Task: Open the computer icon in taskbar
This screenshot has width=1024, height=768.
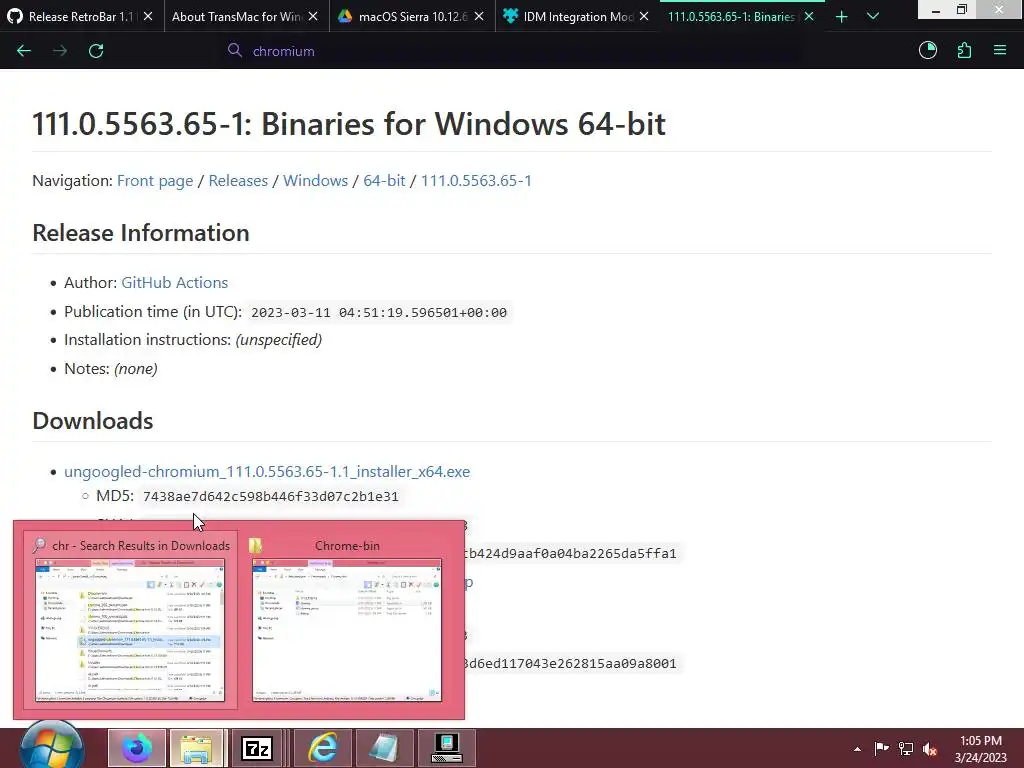Action: coord(447,748)
